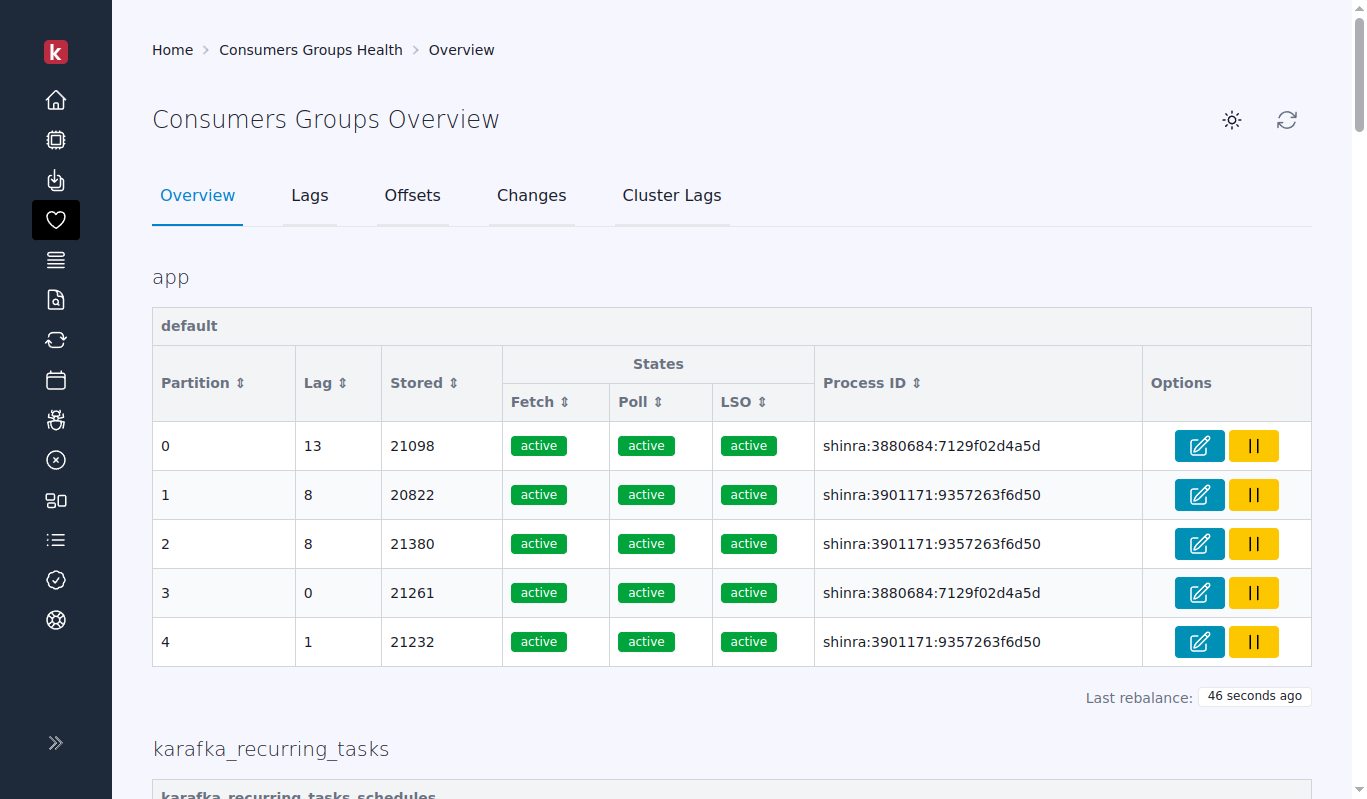Edit the offset for partition 1
The image size is (1367, 799).
(x=1199, y=494)
